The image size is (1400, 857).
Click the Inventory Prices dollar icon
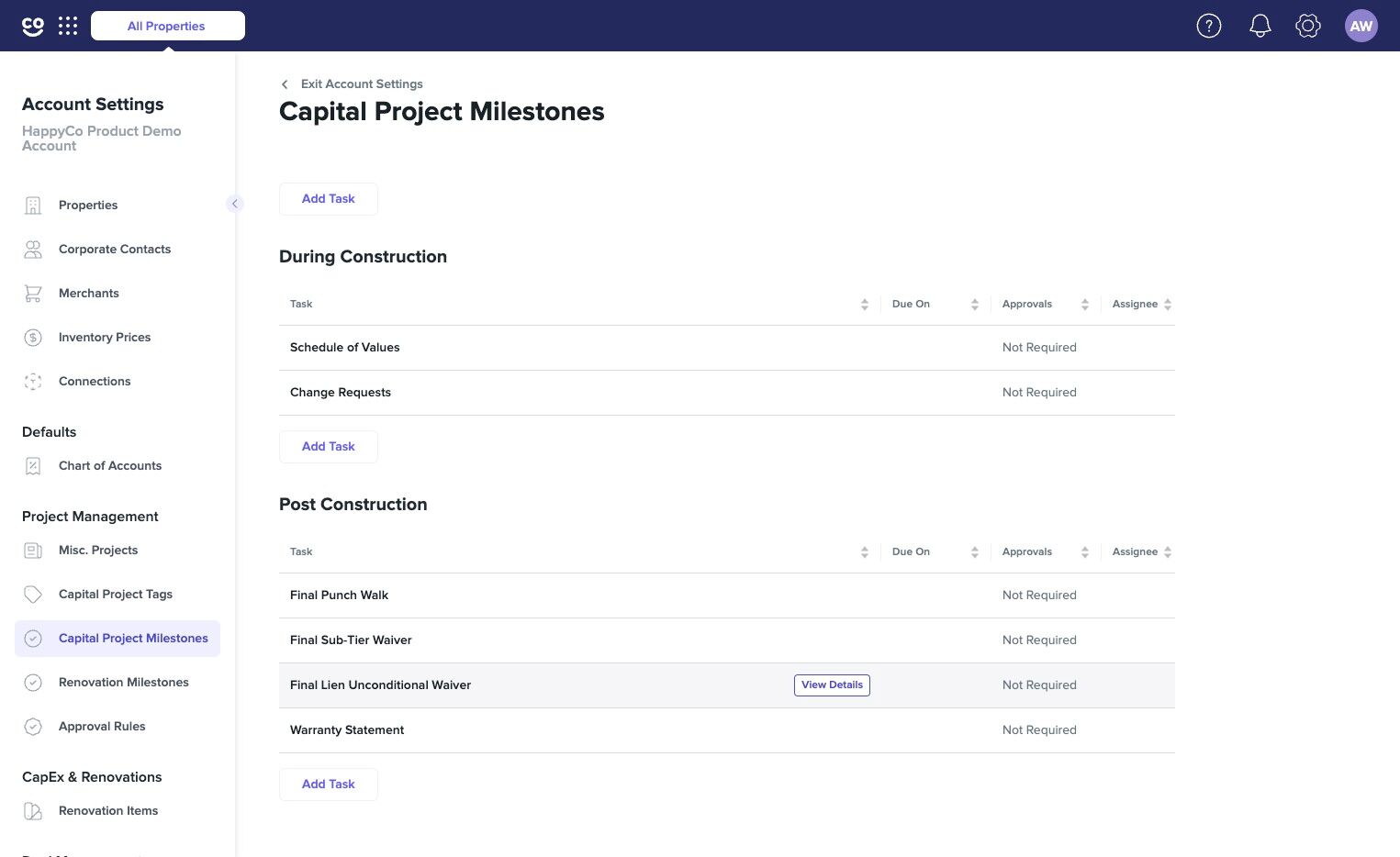(33, 338)
